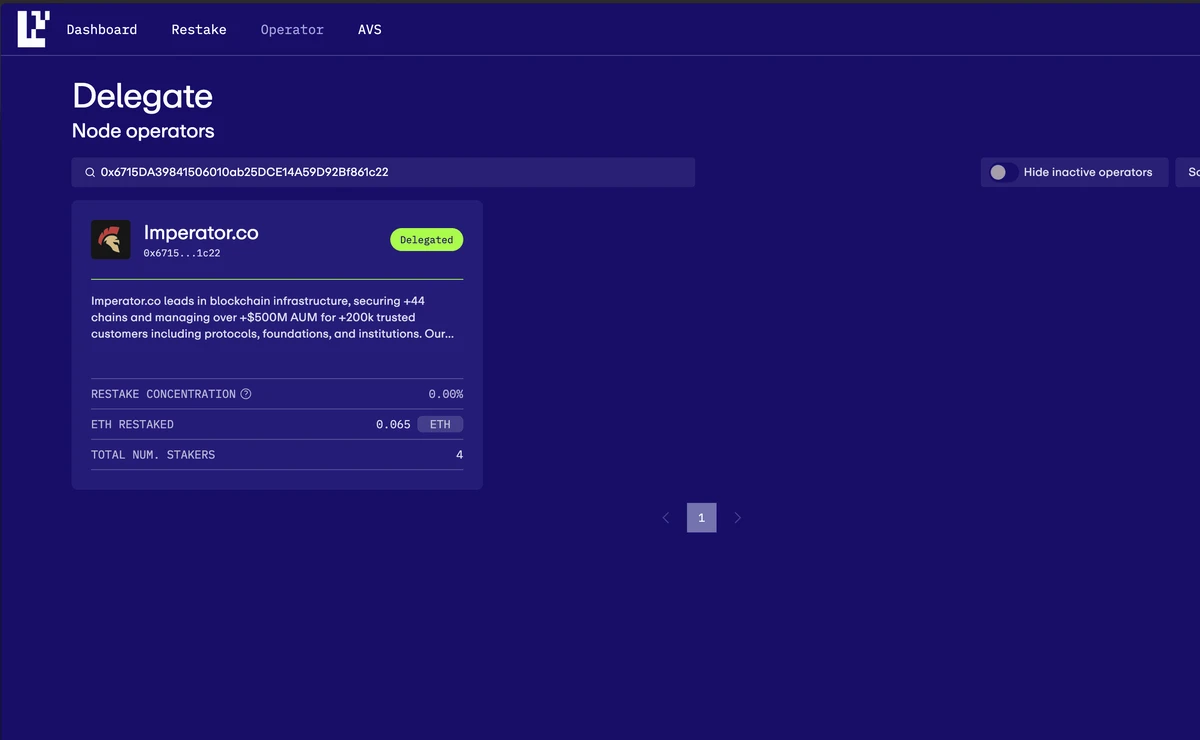1200x740 pixels.
Task: Switch to the Restake tab
Action: [x=199, y=30]
